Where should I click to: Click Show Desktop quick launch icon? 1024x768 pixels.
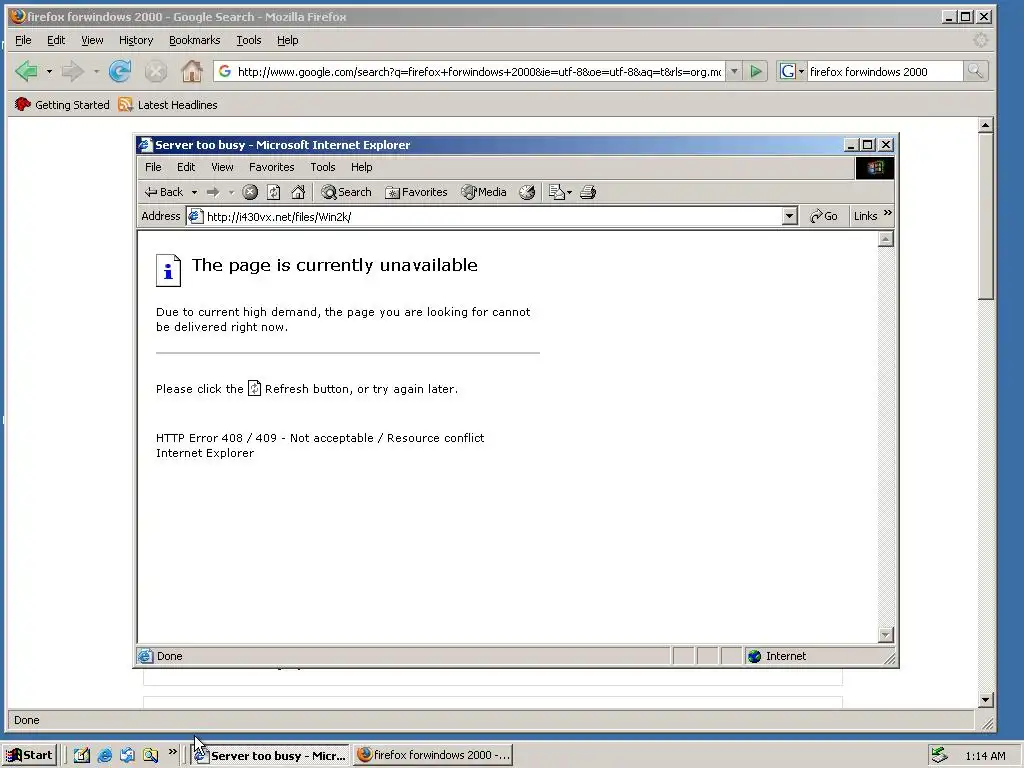[x=82, y=755]
